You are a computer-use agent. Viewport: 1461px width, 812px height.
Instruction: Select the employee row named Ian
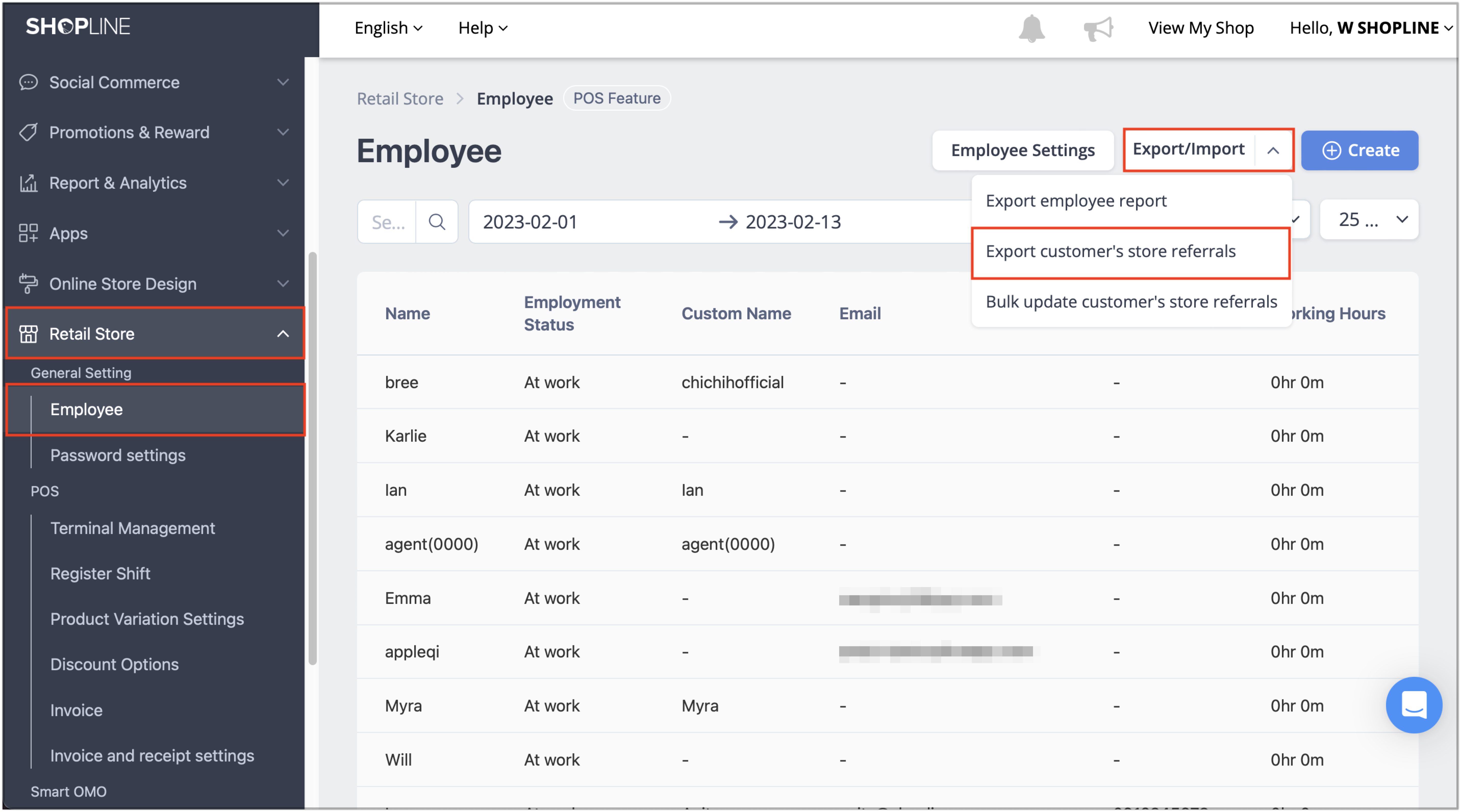(x=888, y=490)
